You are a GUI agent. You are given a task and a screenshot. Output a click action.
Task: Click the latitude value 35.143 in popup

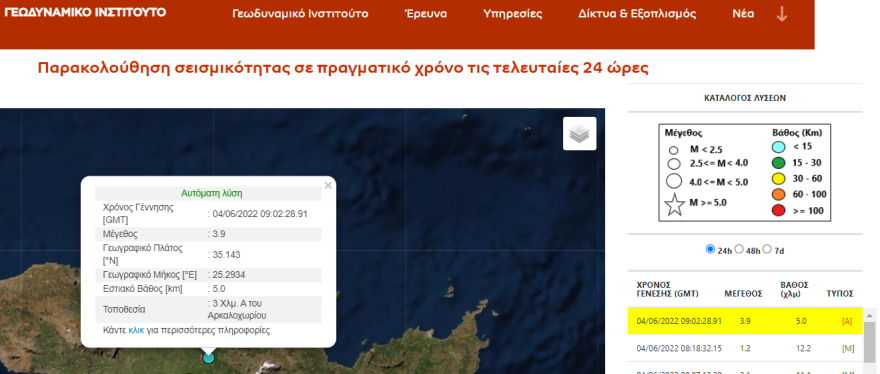click(x=226, y=255)
